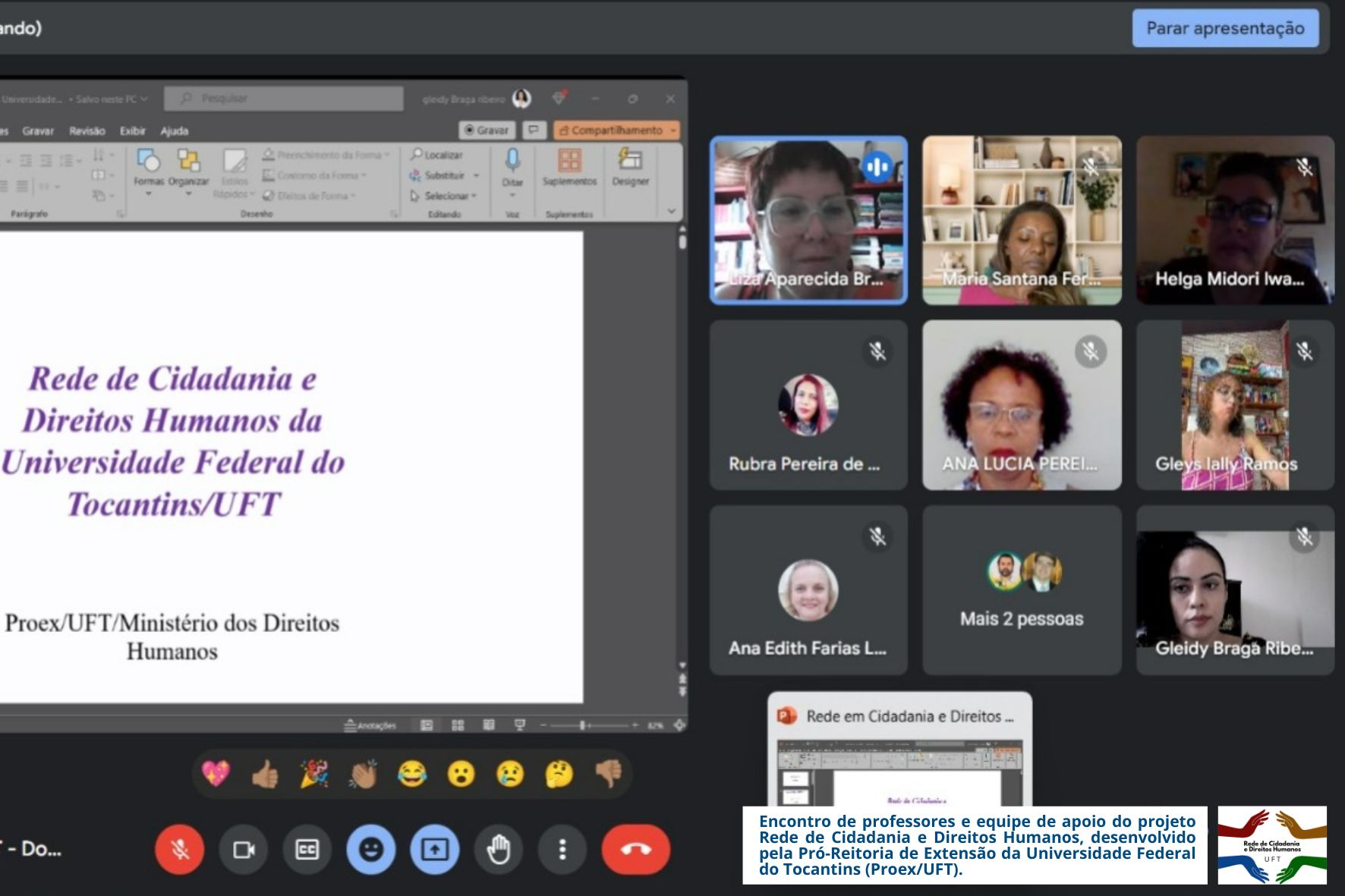
Task: Open more options three-dot menu
Action: pos(562,849)
